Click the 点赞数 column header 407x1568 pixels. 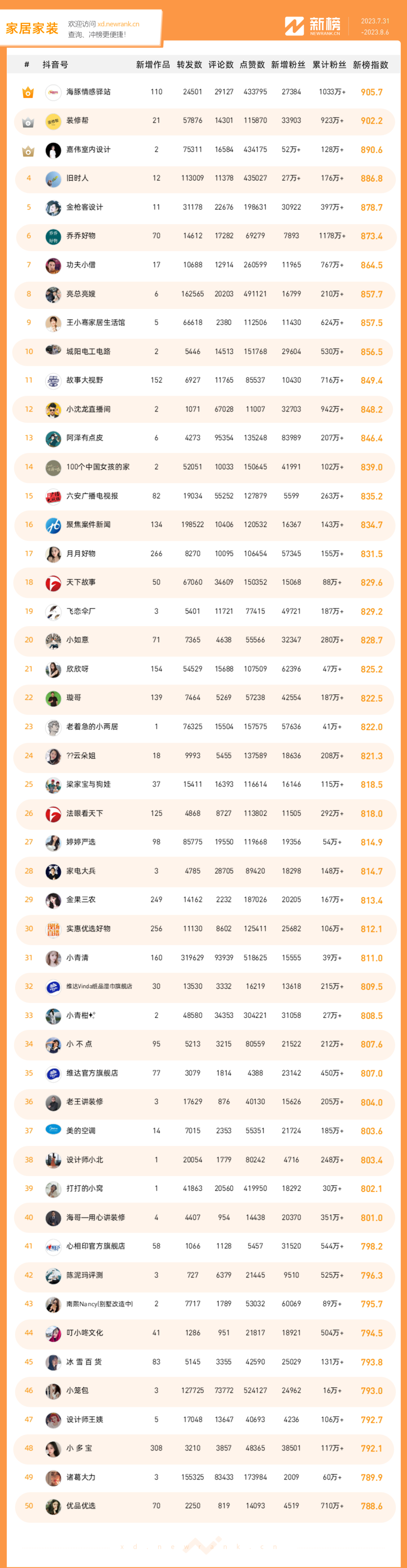252,65
